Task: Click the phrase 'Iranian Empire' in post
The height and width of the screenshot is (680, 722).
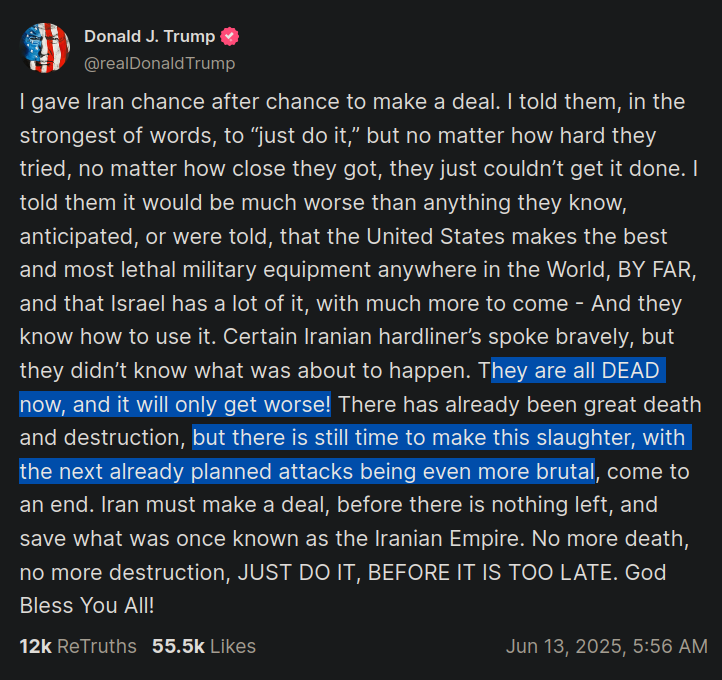Action: click(449, 539)
